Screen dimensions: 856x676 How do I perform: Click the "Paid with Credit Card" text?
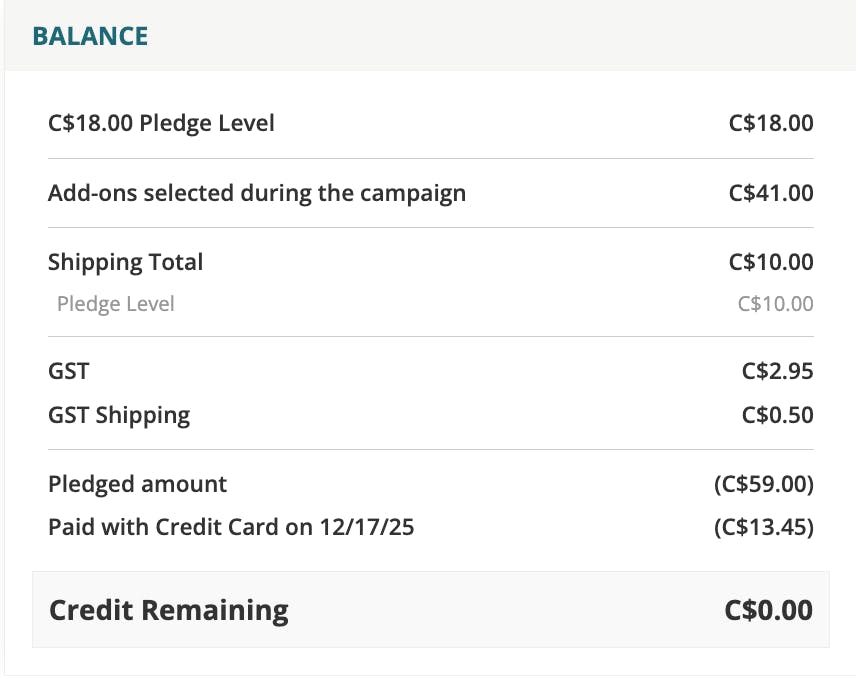coord(163,526)
